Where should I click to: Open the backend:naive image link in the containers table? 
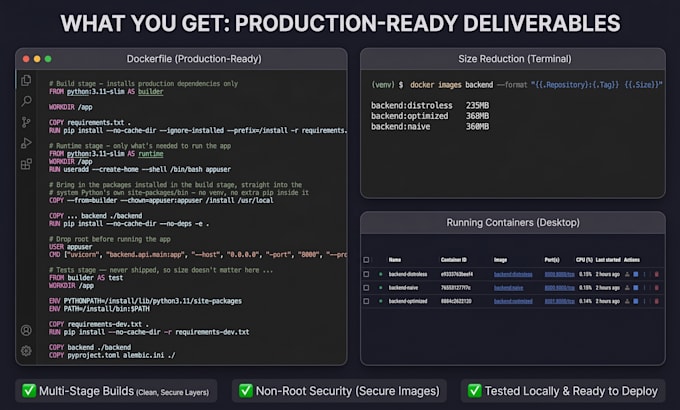tap(508, 288)
